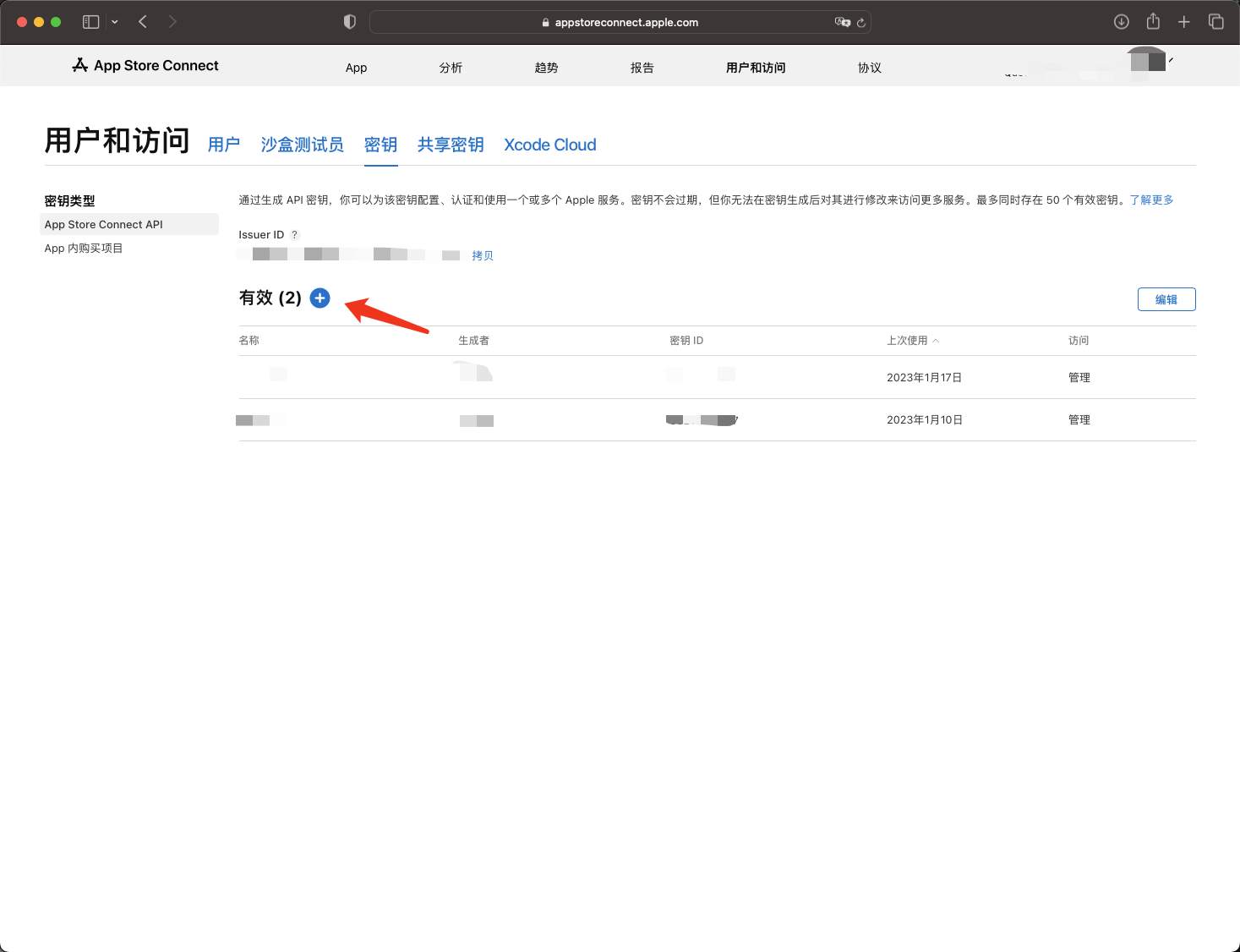Click the blue plus icon to generate a key
1240x952 pixels.
coord(320,298)
